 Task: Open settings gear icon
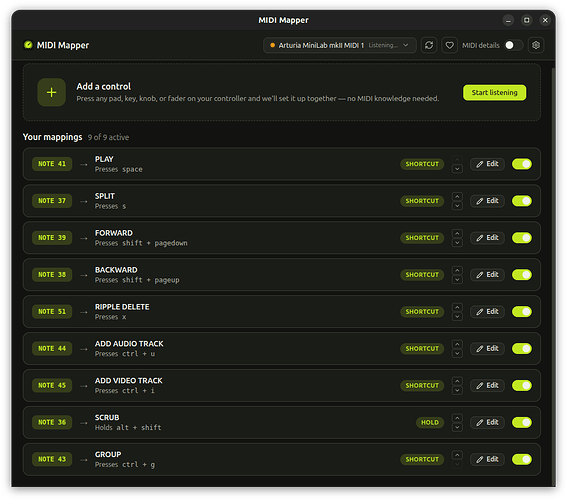pos(536,45)
